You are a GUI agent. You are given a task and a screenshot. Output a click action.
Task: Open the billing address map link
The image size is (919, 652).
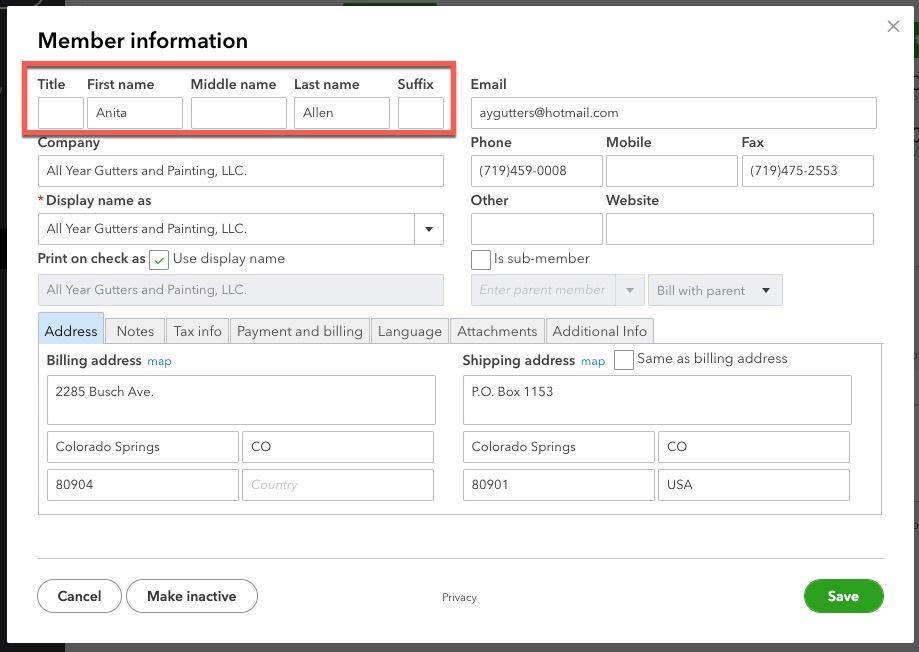point(159,361)
